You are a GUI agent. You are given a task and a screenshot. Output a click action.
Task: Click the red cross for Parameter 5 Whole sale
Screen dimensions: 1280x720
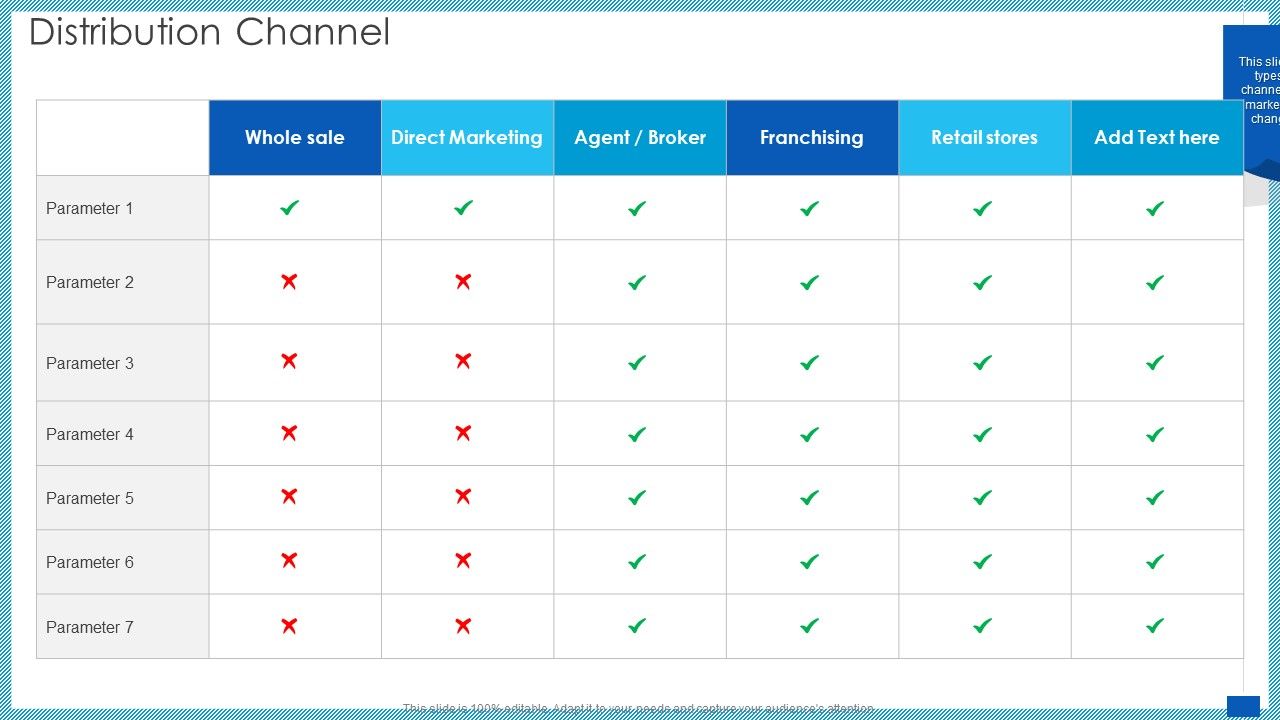pyautogui.click(x=289, y=496)
